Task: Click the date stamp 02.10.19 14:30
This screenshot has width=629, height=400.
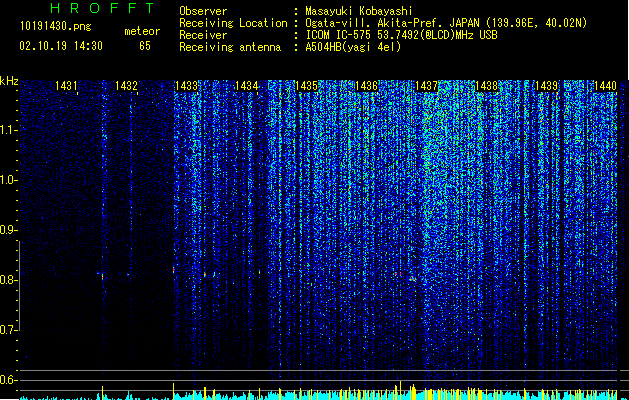Action: 61,46
